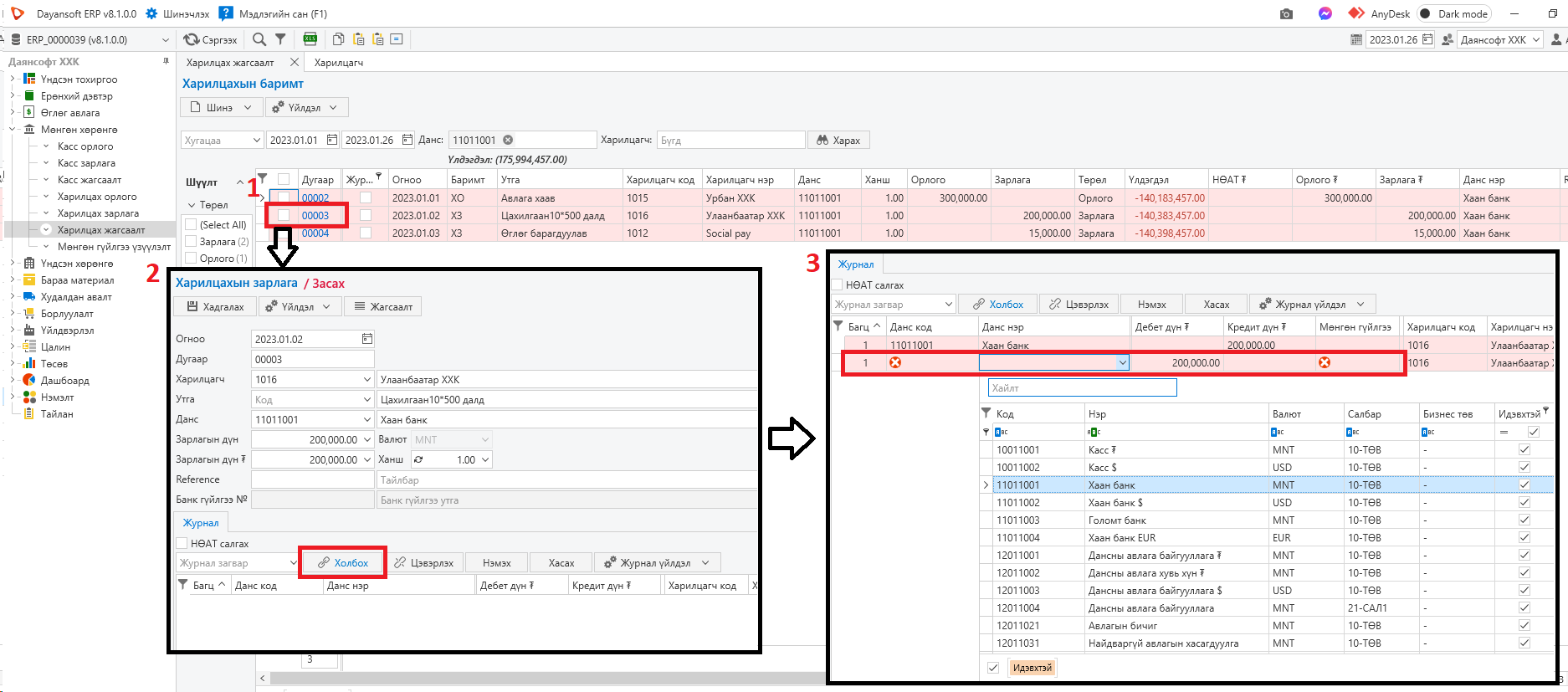
Task: Click the magnifier search toolbar icon
Action: pyautogui.click(x=259, y=39)
